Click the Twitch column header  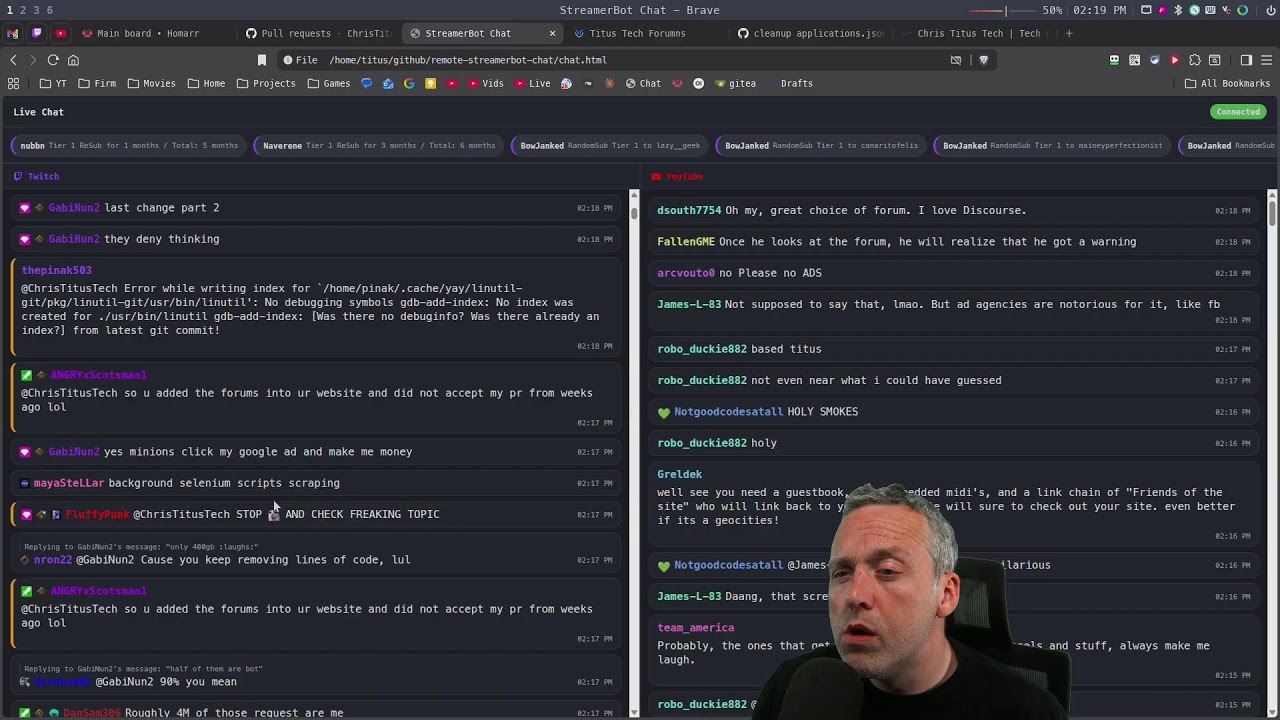pos(37,176)
